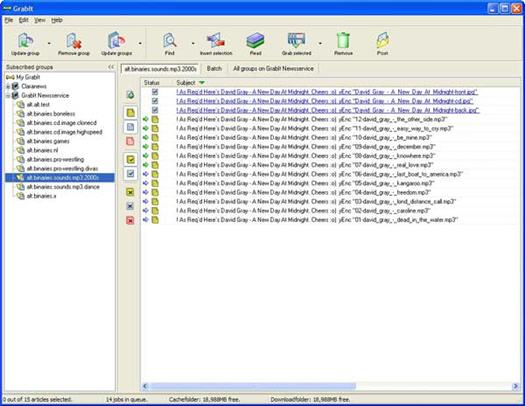Select the alt.binaries.sounds.mp3.2000s tab
The width and height of the screenshot is (525, 406).
point(160,69)
